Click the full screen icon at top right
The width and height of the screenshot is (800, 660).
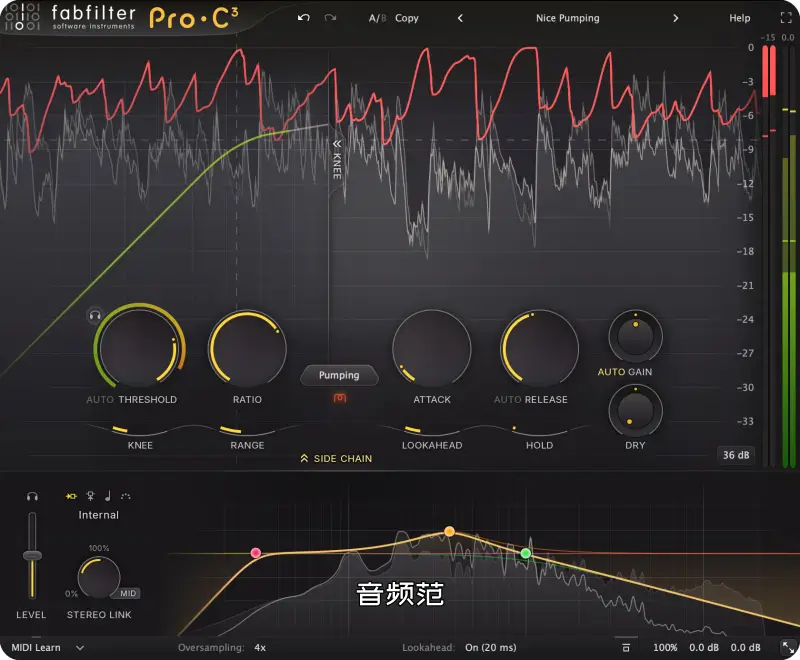click(x=785, y=18)
